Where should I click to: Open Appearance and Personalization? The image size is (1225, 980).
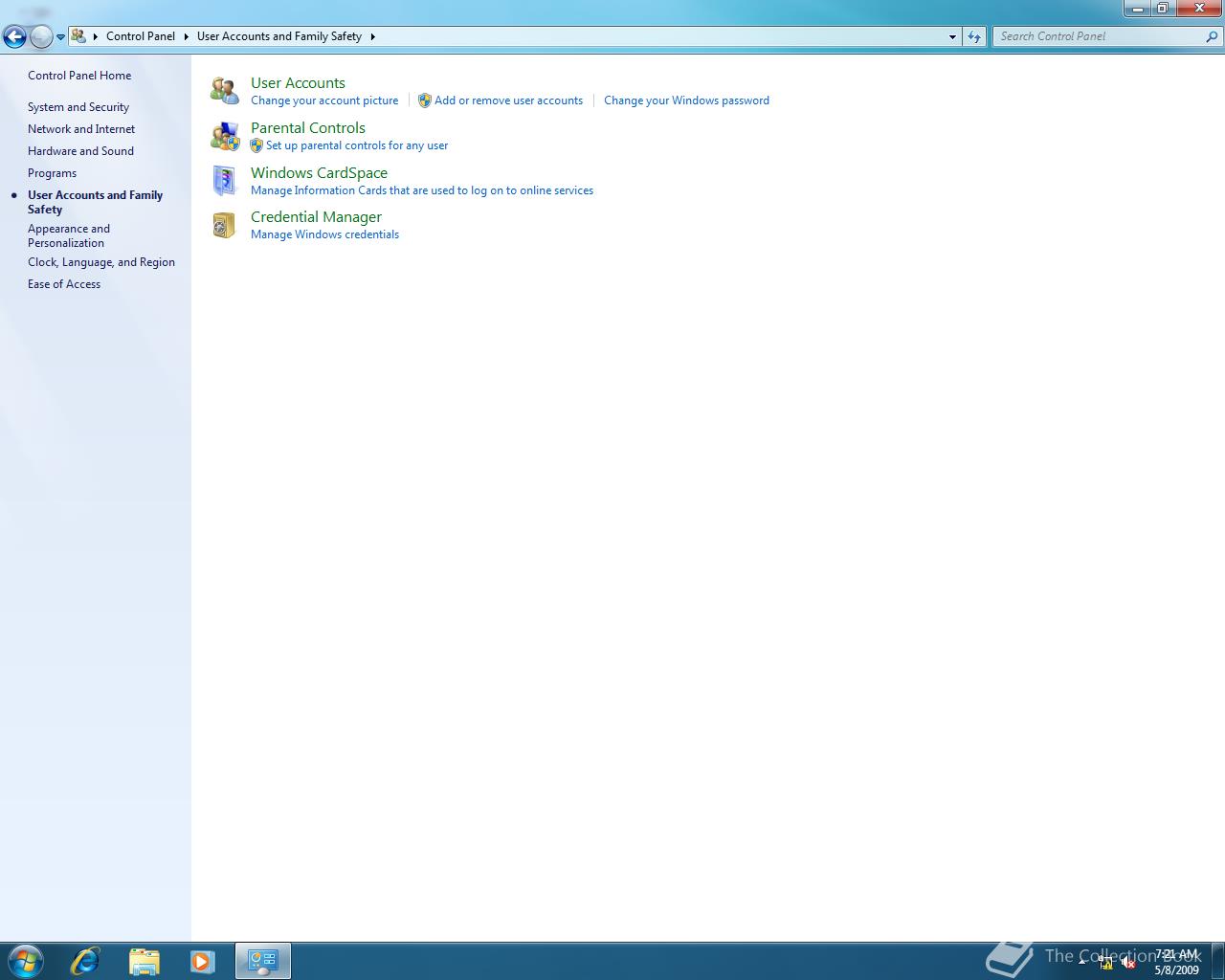(69, 235)
